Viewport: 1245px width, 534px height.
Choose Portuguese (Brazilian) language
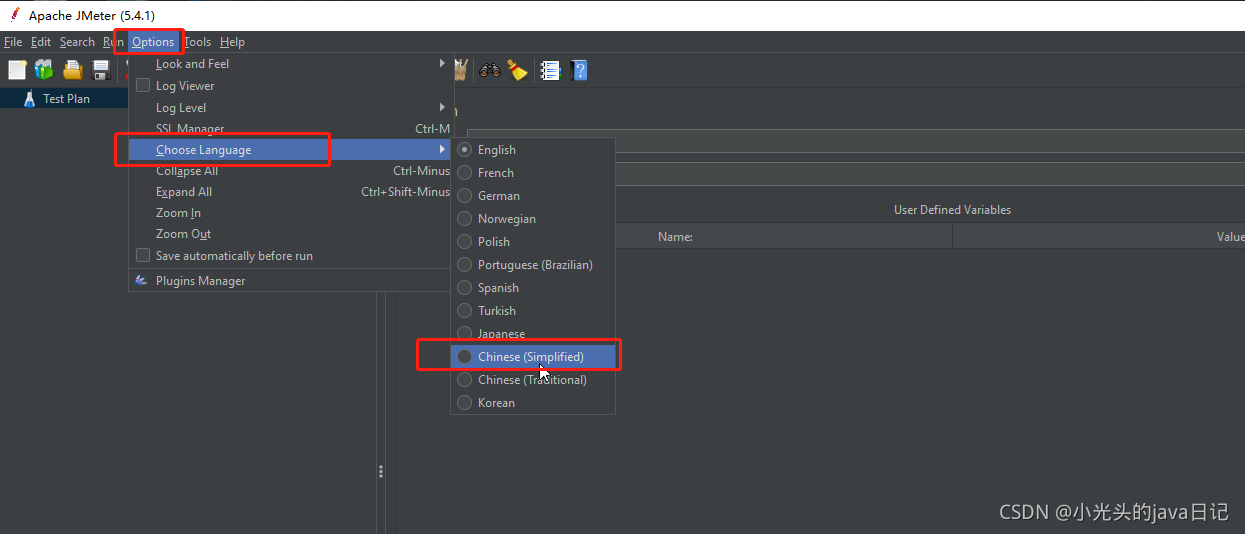[533, 265]
